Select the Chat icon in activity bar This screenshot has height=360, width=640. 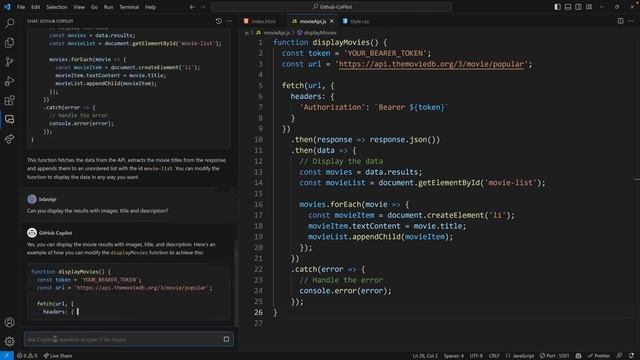point(9,119)
